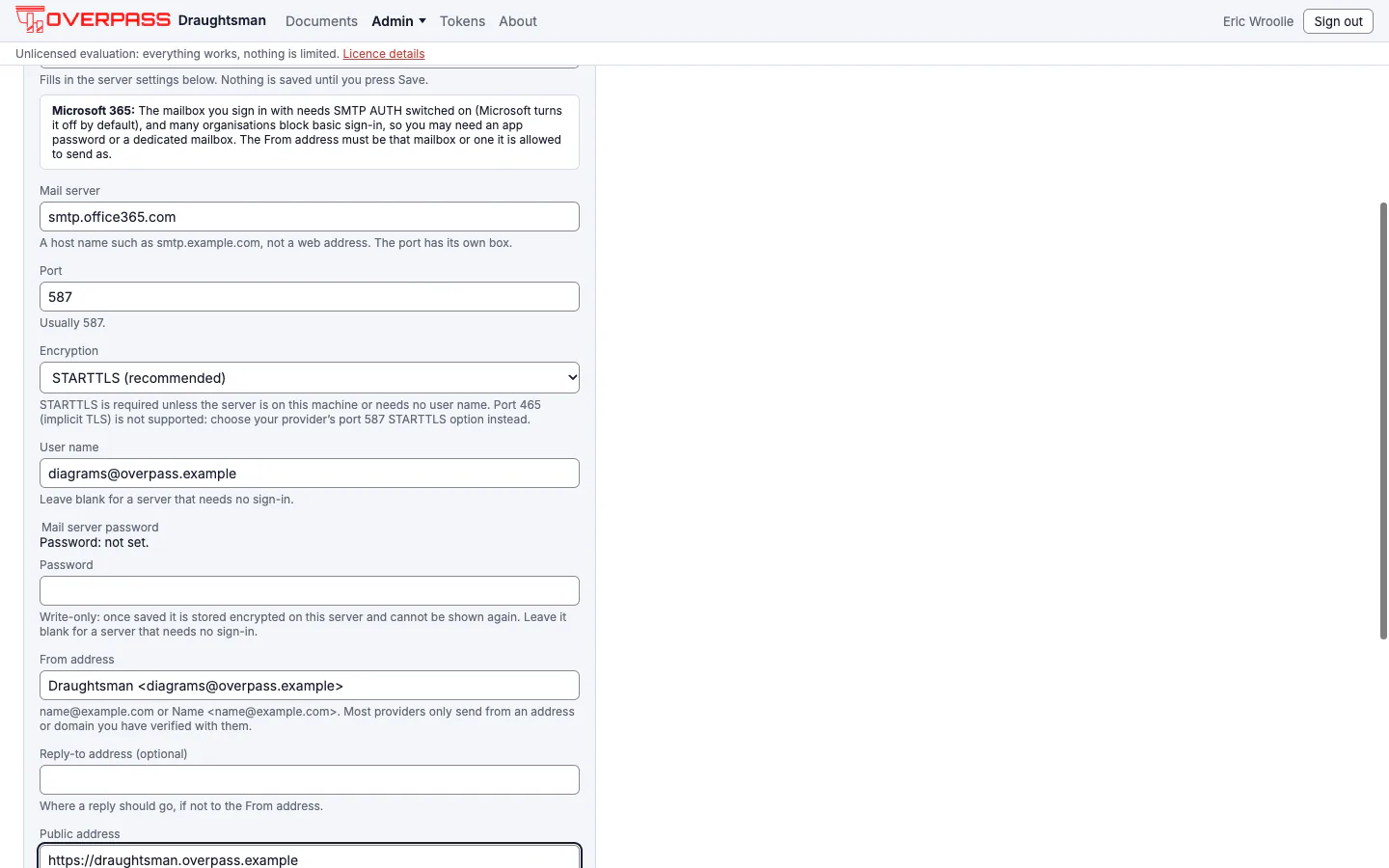Open the Encryption STARTTLS dropdown
Screen dimensions: 1389x868
pos(310,378)
